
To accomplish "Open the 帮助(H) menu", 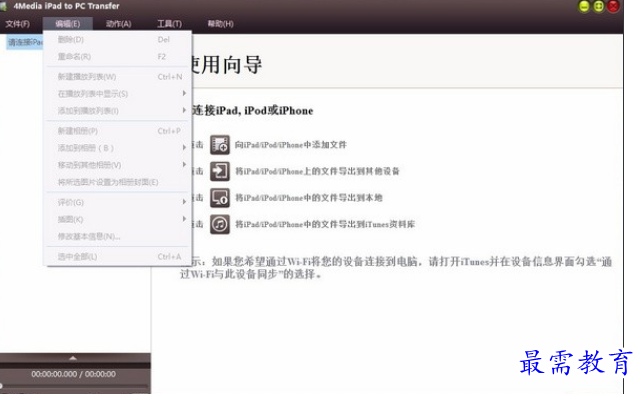I will click(x=220, y=24).
